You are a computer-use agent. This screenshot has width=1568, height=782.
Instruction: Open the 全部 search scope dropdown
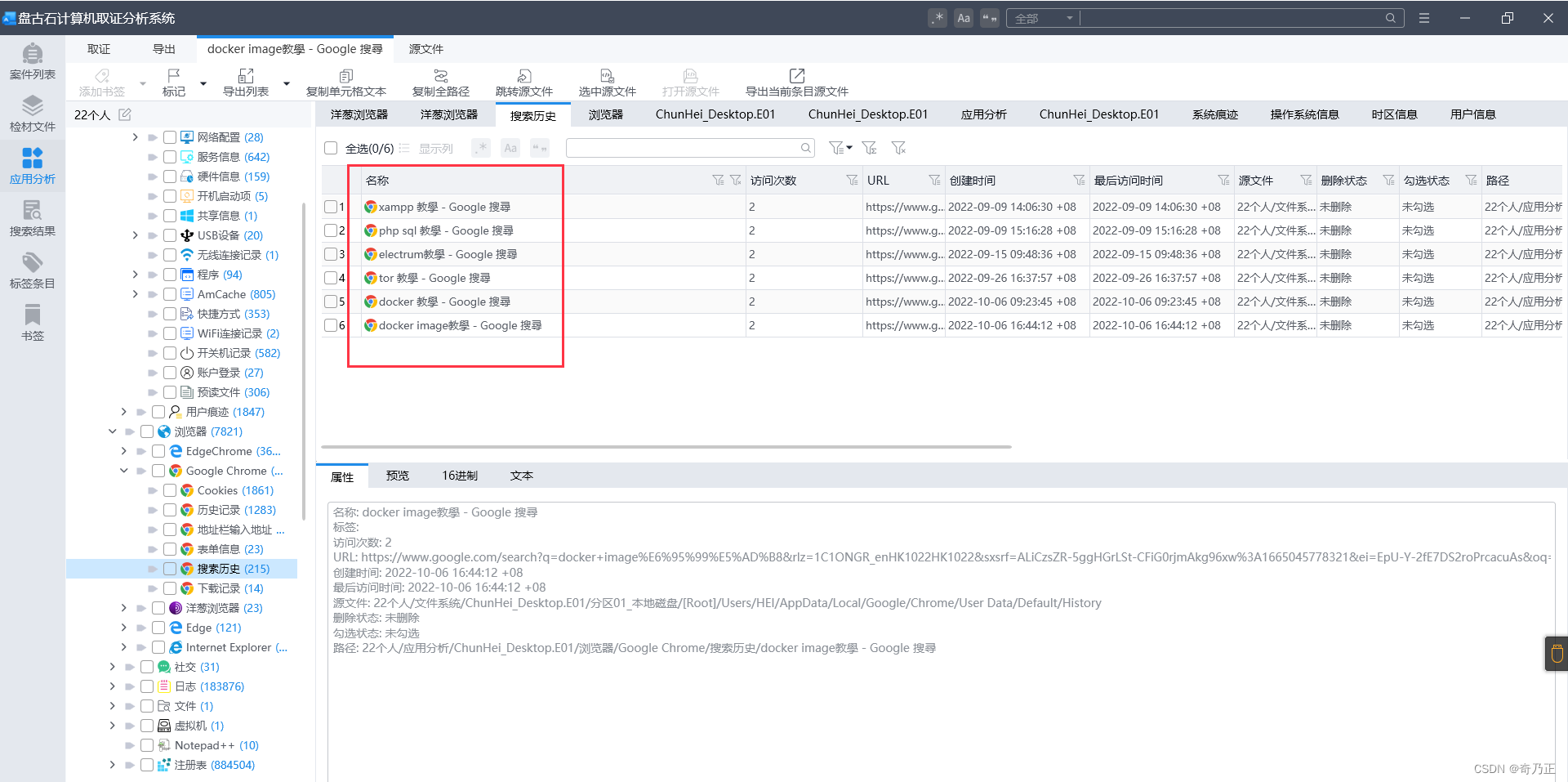[x=1043, y=18]
